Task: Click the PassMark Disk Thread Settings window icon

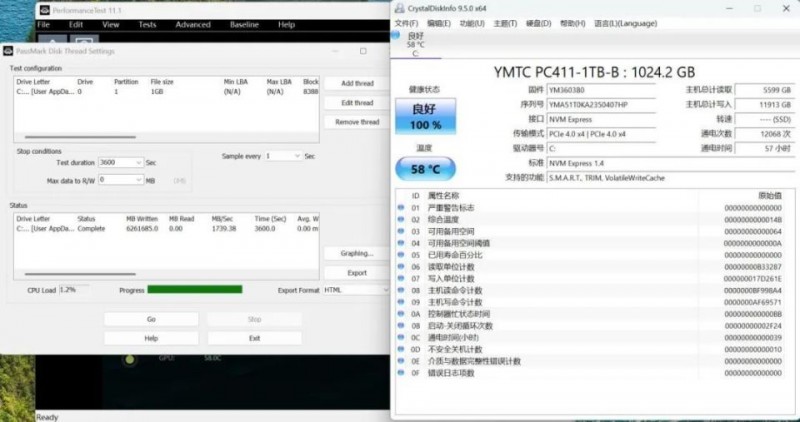Action: coord(8,51)
